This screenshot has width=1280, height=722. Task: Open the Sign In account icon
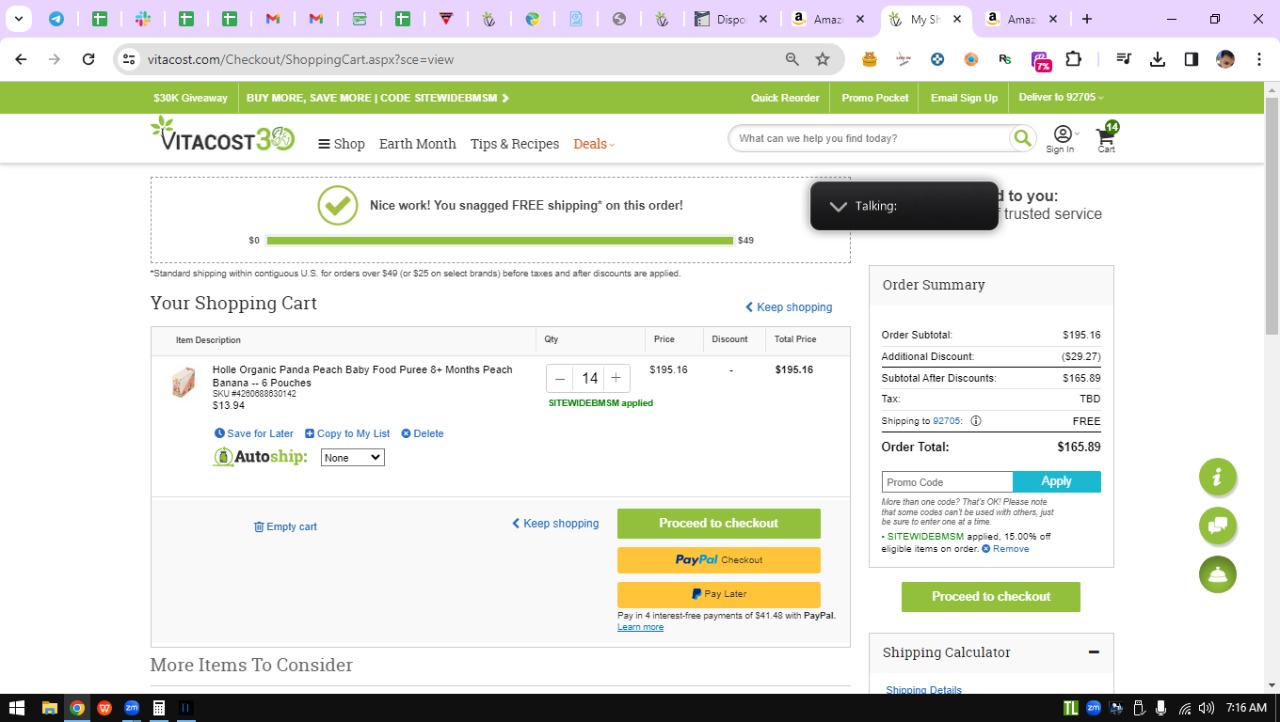[x=1061, y=139]
